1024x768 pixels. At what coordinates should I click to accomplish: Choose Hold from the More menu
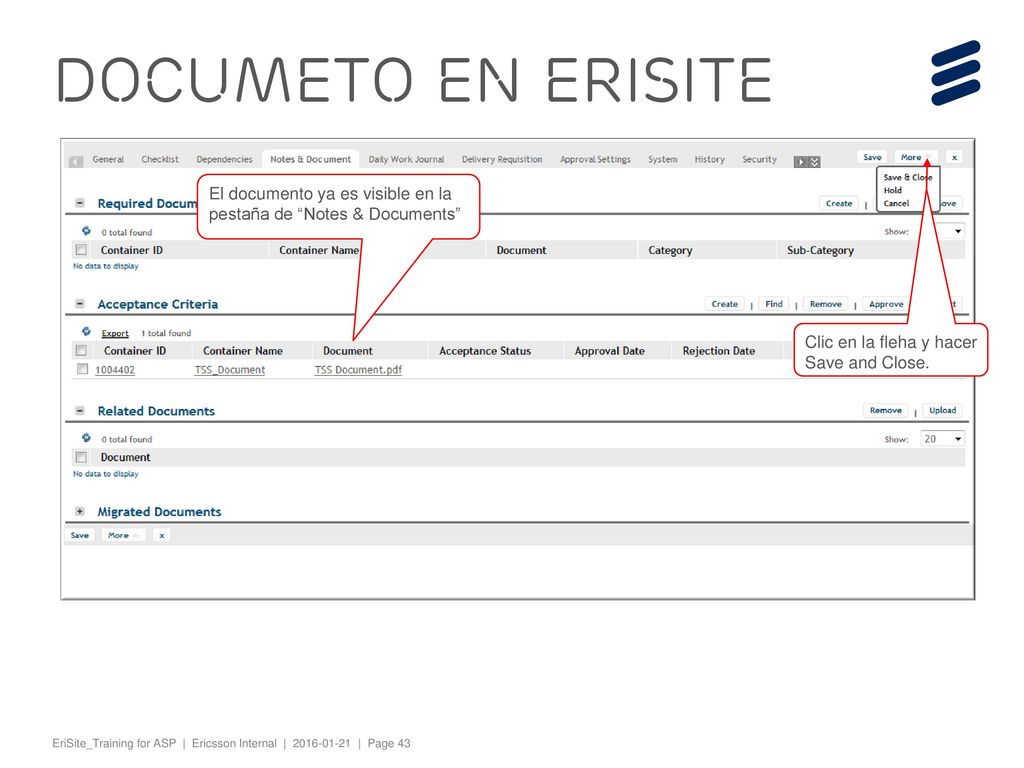[x=893, y=191]
